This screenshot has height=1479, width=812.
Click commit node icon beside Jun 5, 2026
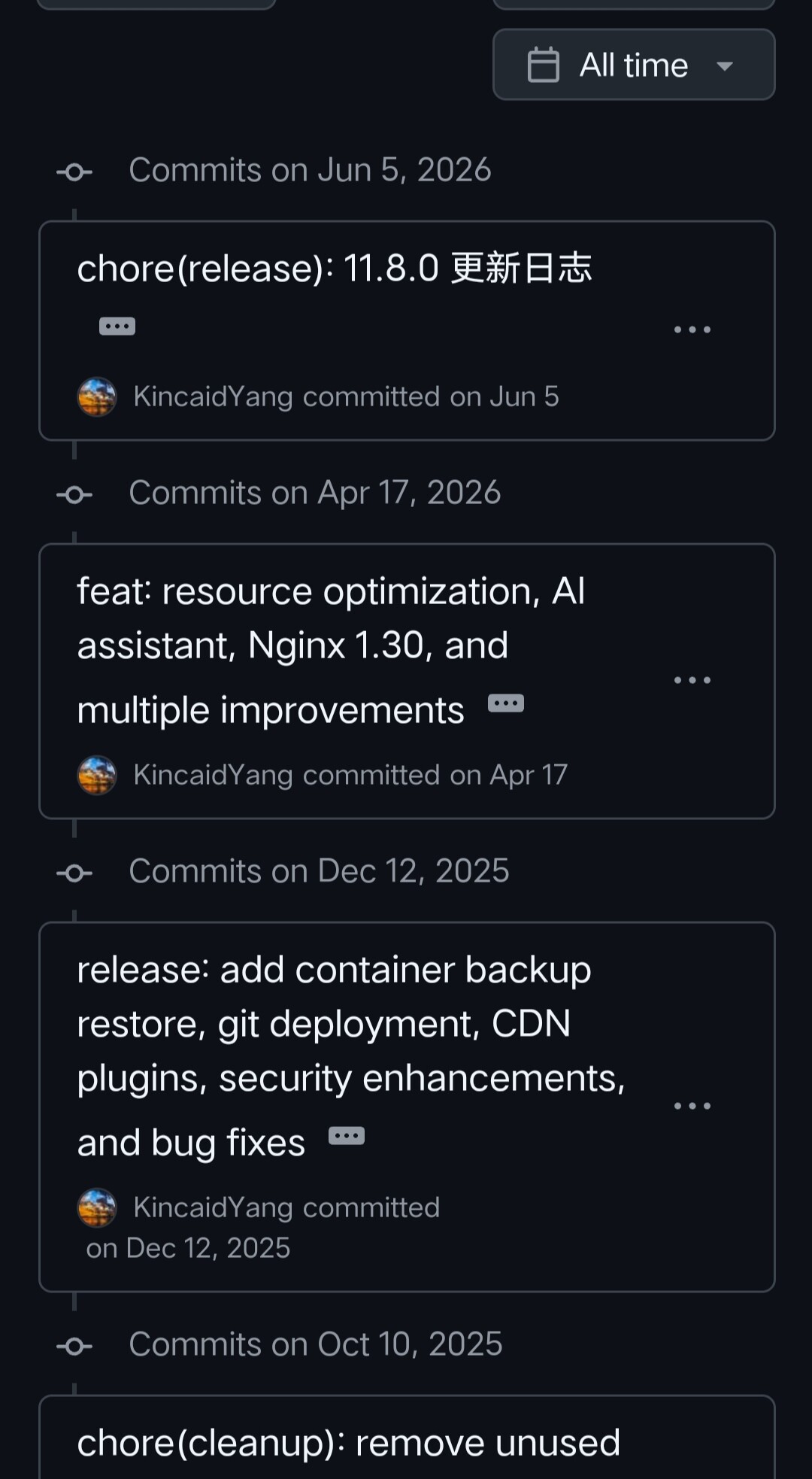tap(74, 172)
